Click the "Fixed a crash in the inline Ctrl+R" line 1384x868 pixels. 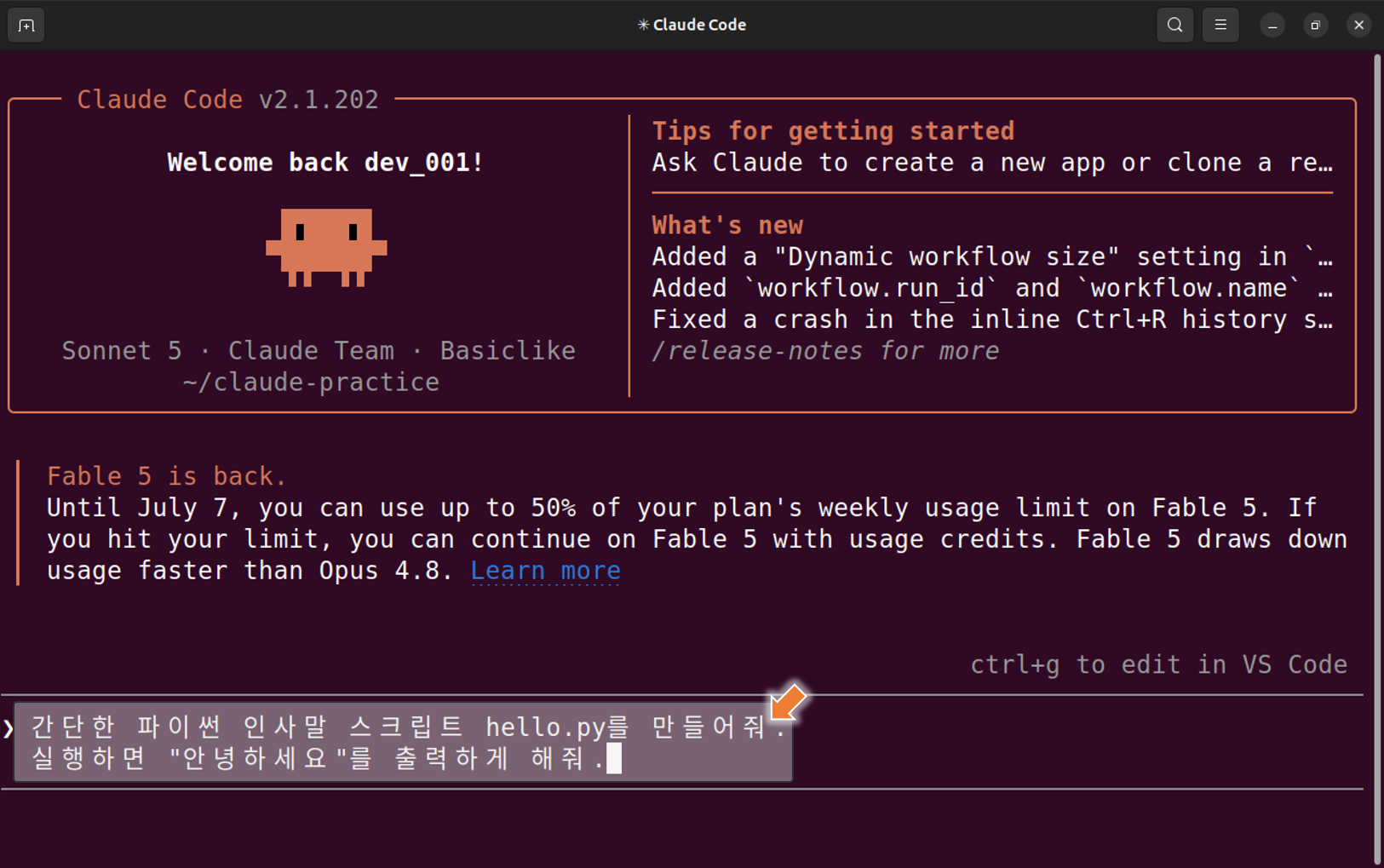point(992,320)
